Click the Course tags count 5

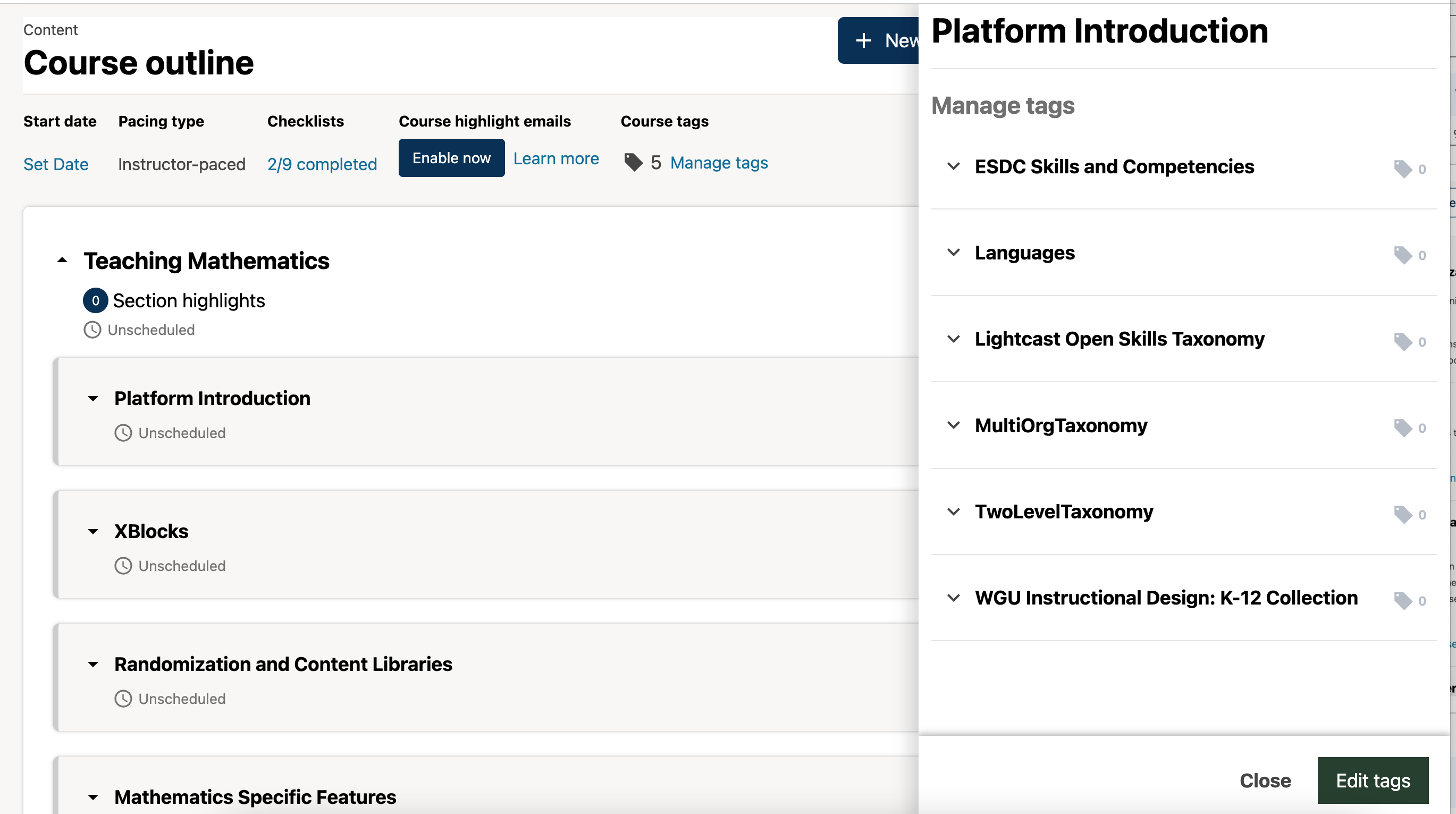coord(655,163)
